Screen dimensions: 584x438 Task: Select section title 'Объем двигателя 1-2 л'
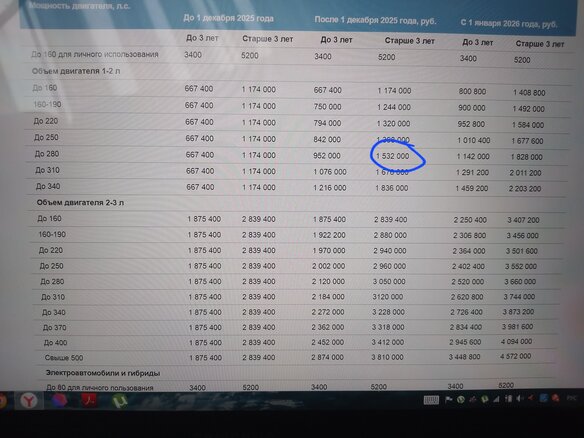click(76, 71)
